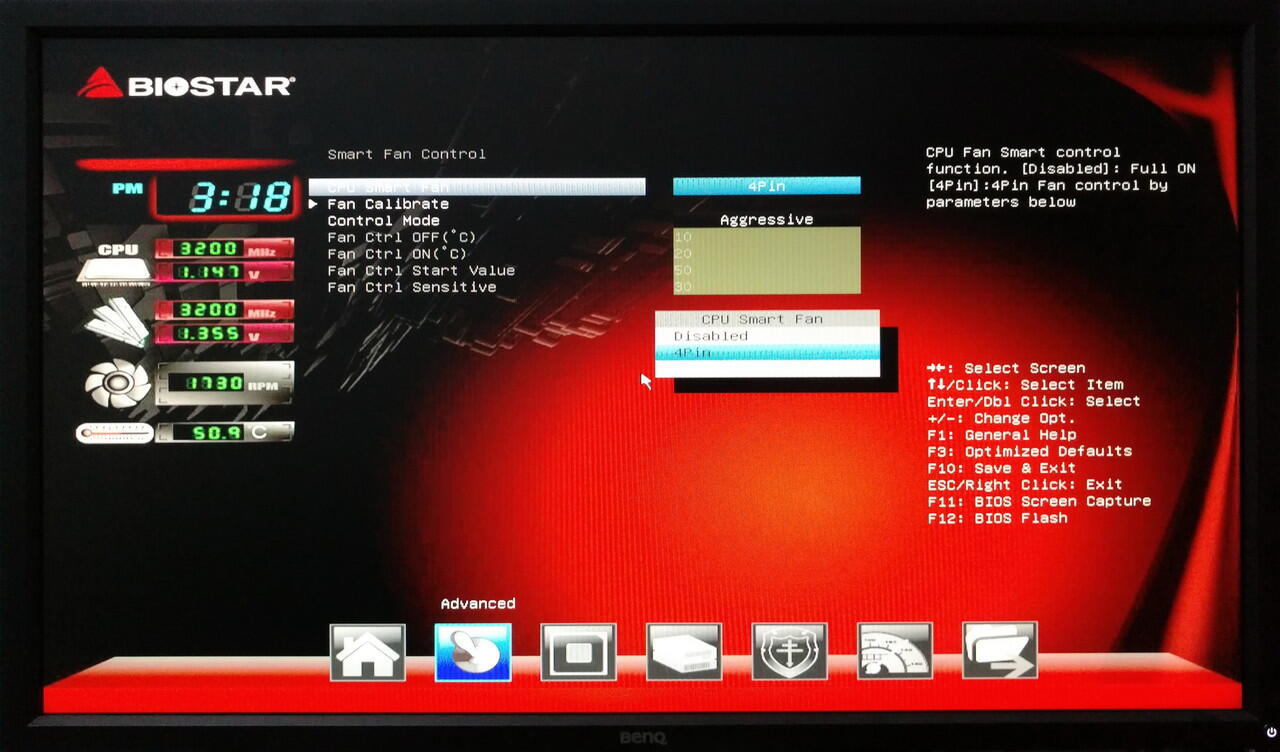Click the monitor power button

click(1271, 733)
